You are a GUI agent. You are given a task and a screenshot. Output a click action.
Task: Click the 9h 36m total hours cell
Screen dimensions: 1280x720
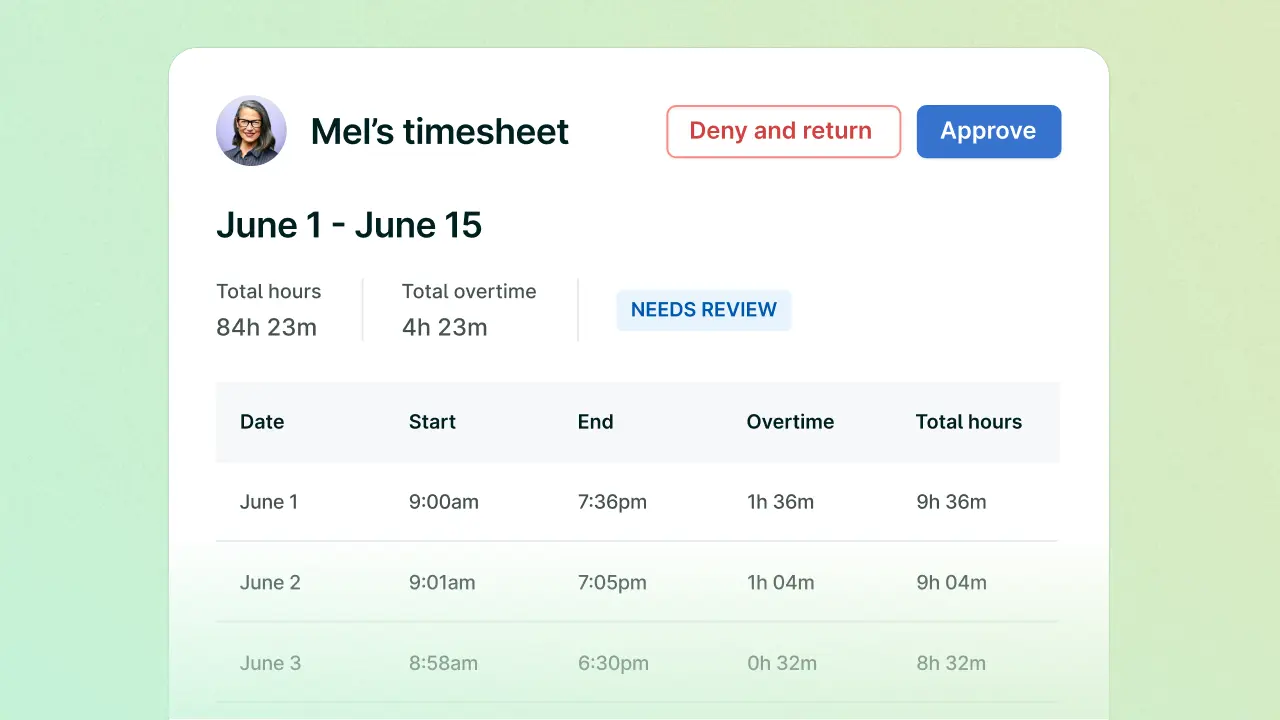pos(951,502)
